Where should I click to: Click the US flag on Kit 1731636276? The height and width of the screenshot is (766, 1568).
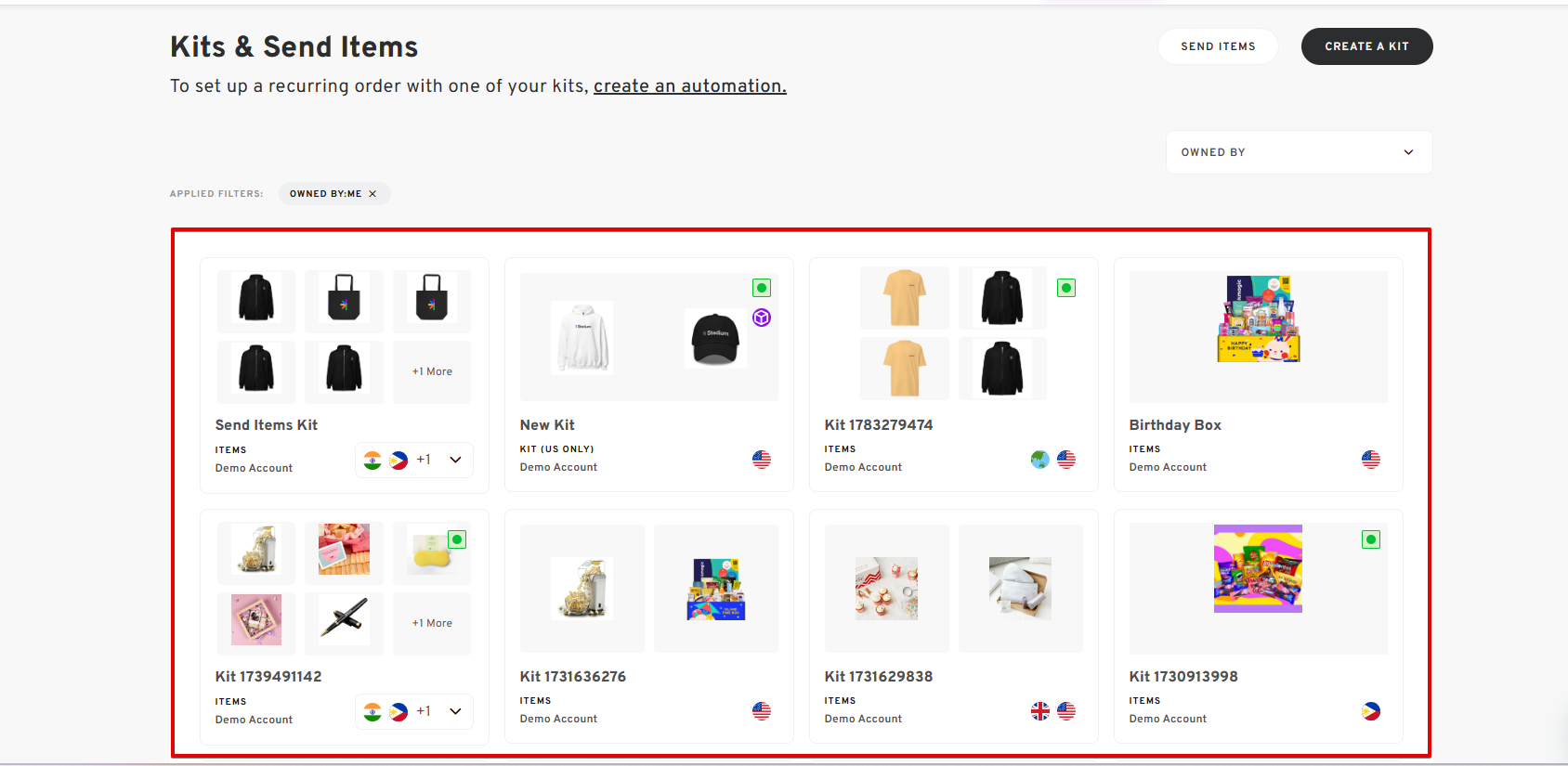point(762,711)
